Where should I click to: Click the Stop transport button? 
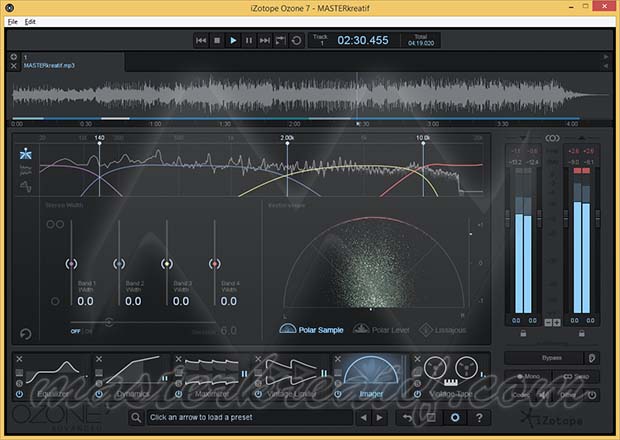point(217,40)
